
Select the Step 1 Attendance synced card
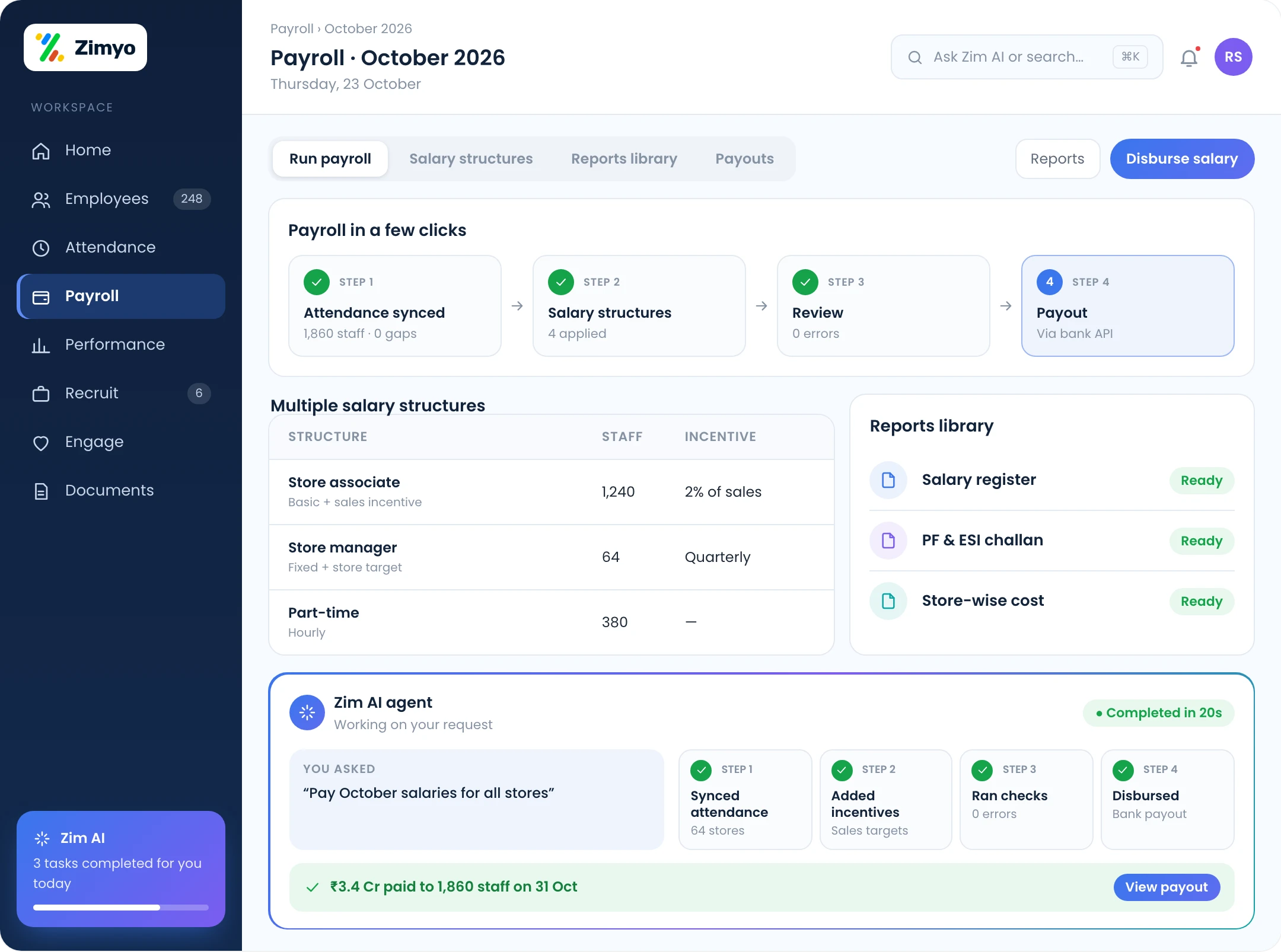point(395,306)
